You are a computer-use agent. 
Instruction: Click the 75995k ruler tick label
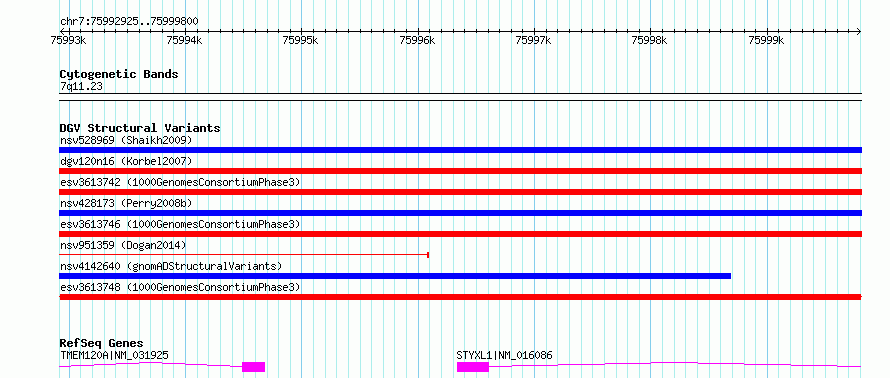(x=301, y=40)
